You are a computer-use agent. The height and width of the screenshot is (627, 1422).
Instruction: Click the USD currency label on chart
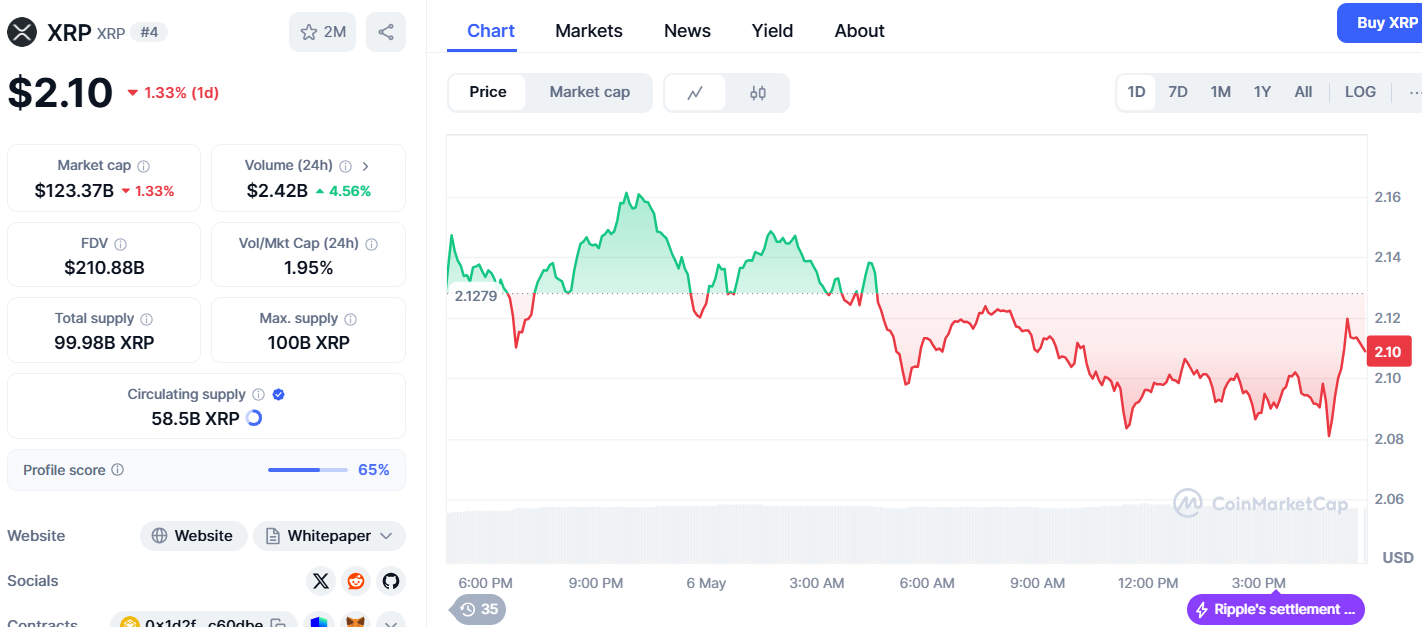[1398, 557]
